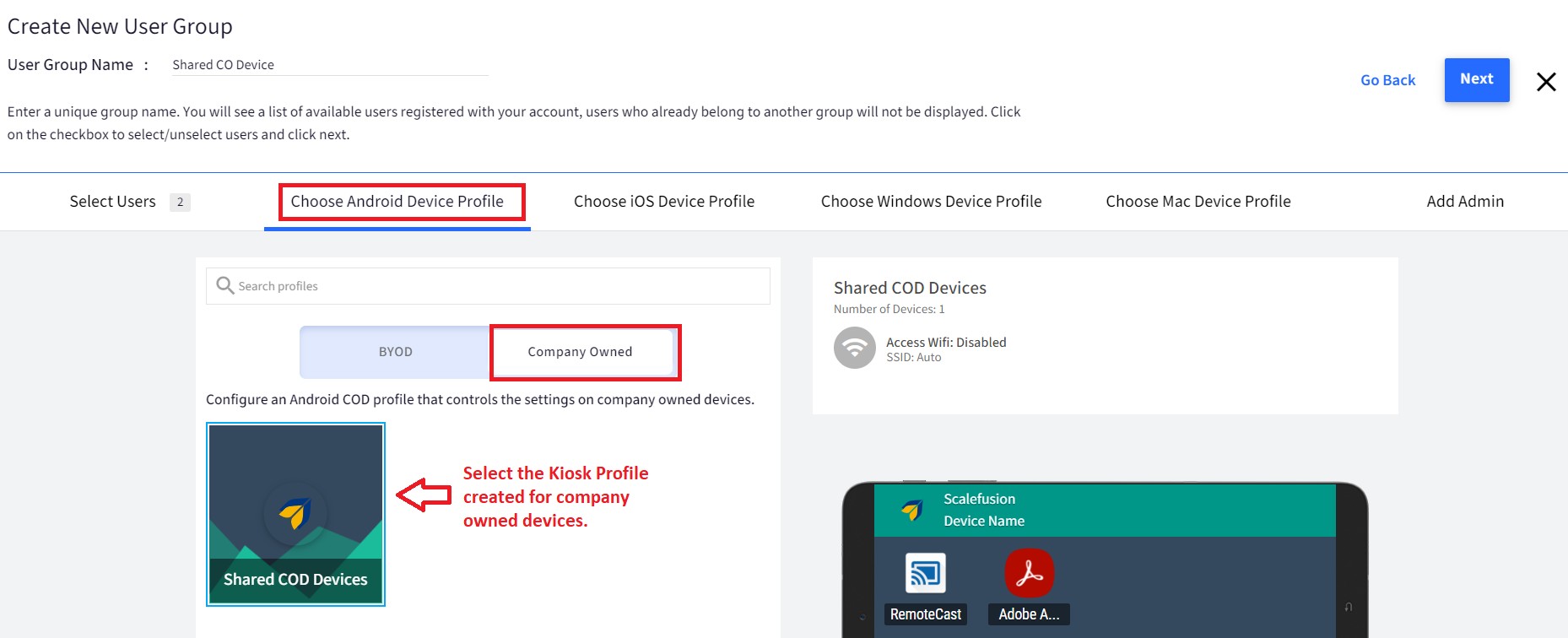
Task: Open the RemoteCast app icon
Action: [926, 574]
